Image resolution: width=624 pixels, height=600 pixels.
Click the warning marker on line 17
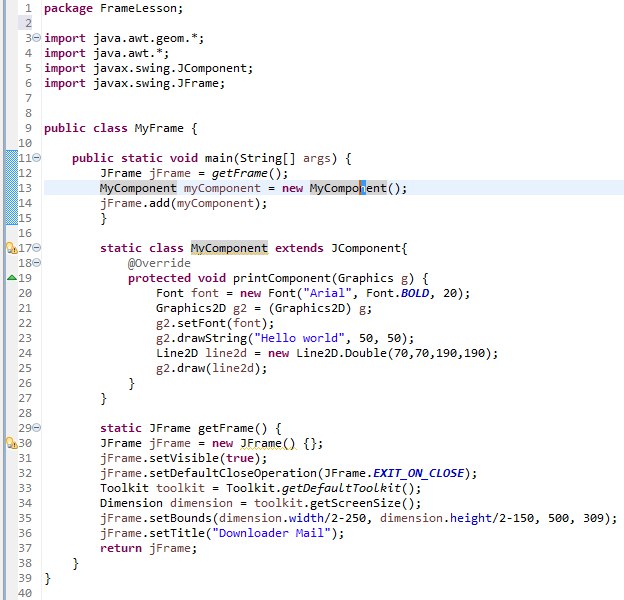pos(12,248)
